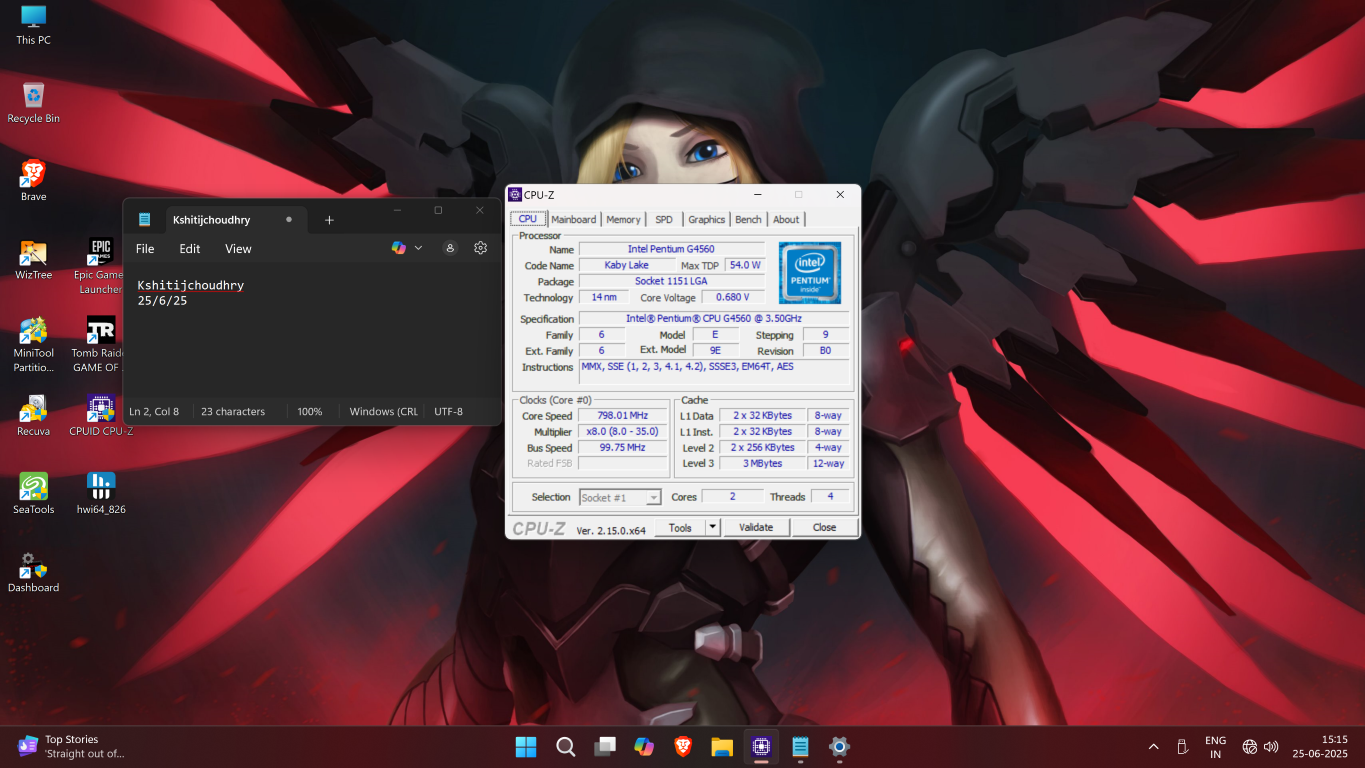Switch to Notepad taskbar icon

point(800,747)
